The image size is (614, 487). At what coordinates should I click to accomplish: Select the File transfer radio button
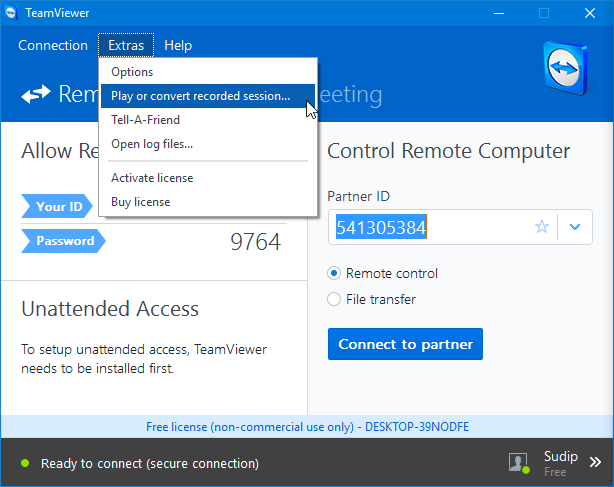[x=334, y=299]
